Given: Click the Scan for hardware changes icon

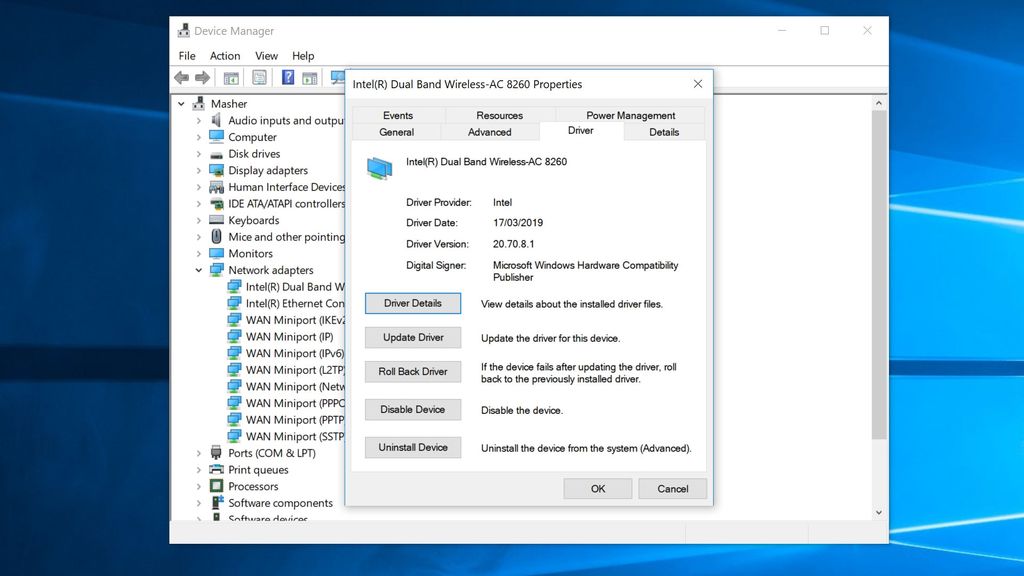Looking at the screenshot, I should pyautogui.click(x=337, y=77).
